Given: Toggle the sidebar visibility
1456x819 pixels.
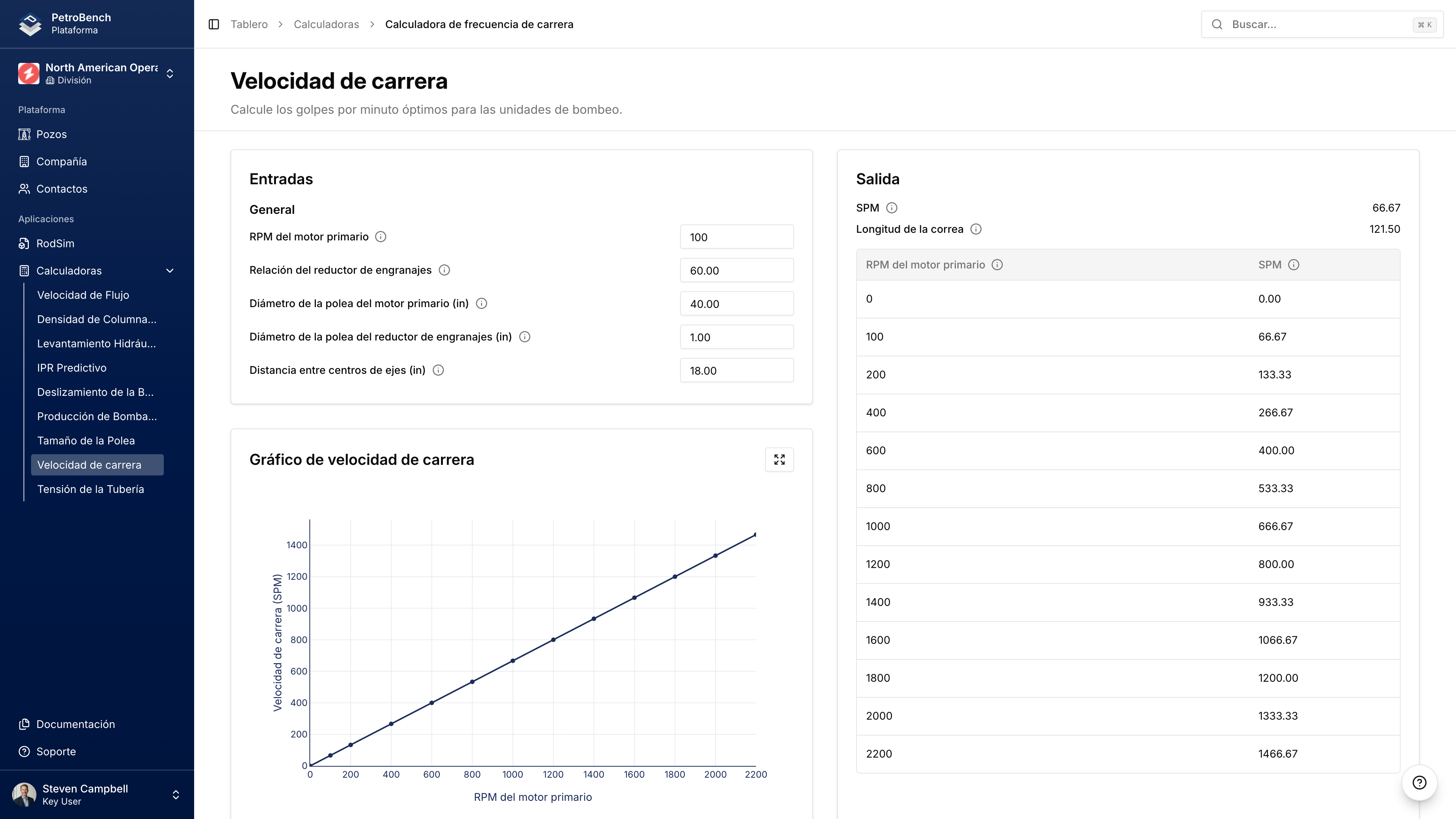Looking at the screenshot, I should (213, 24).
